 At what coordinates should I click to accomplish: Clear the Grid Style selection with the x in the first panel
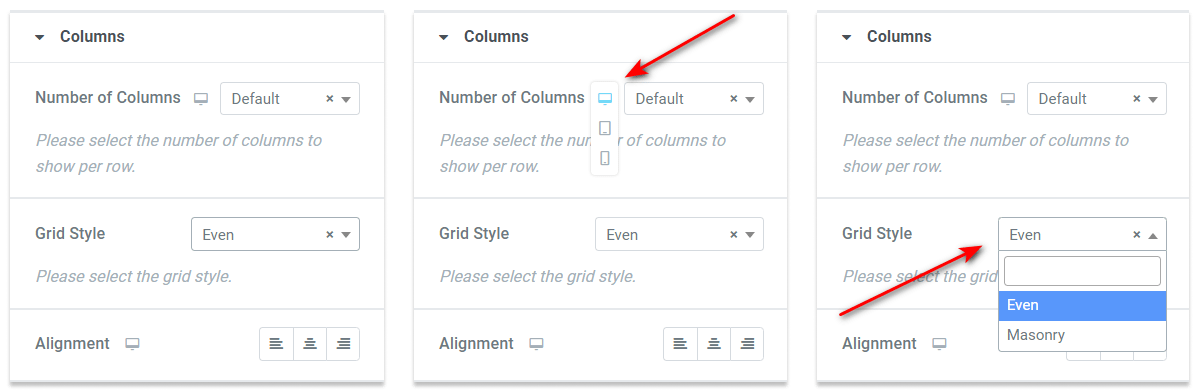coord(330,235)
